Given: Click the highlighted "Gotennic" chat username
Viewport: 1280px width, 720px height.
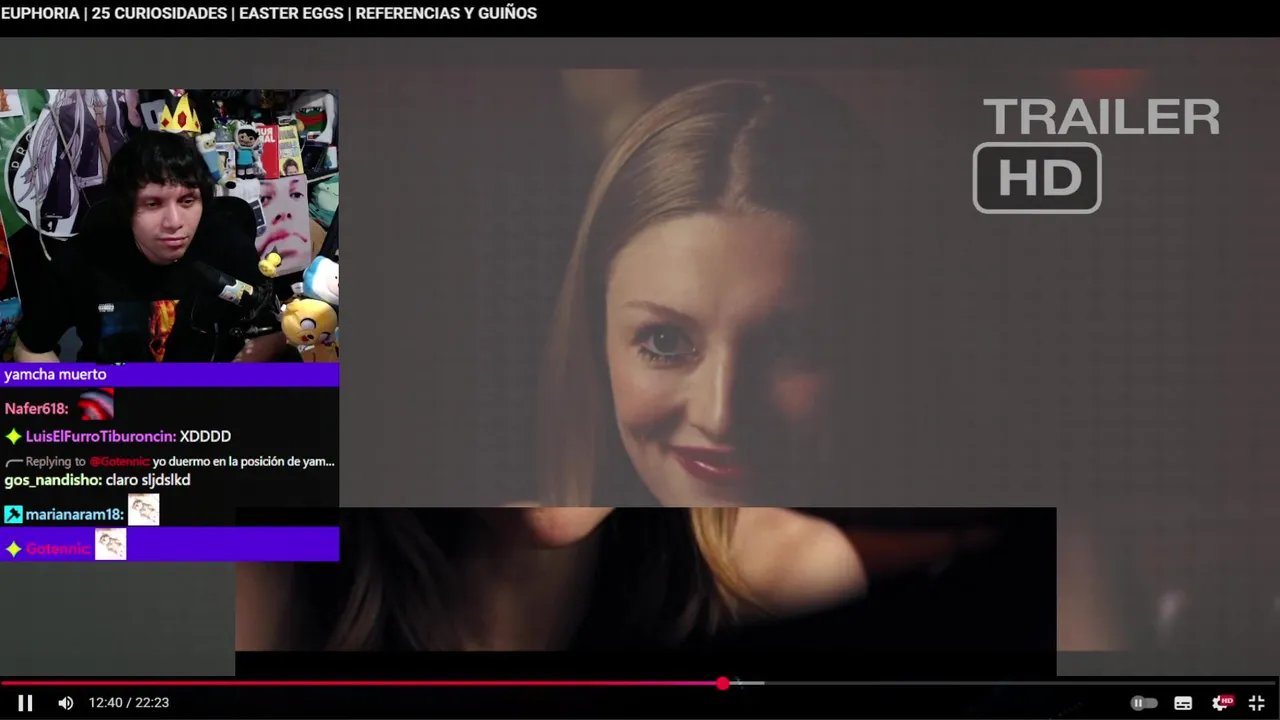Looking at the screenshot, I should [58, 548].
